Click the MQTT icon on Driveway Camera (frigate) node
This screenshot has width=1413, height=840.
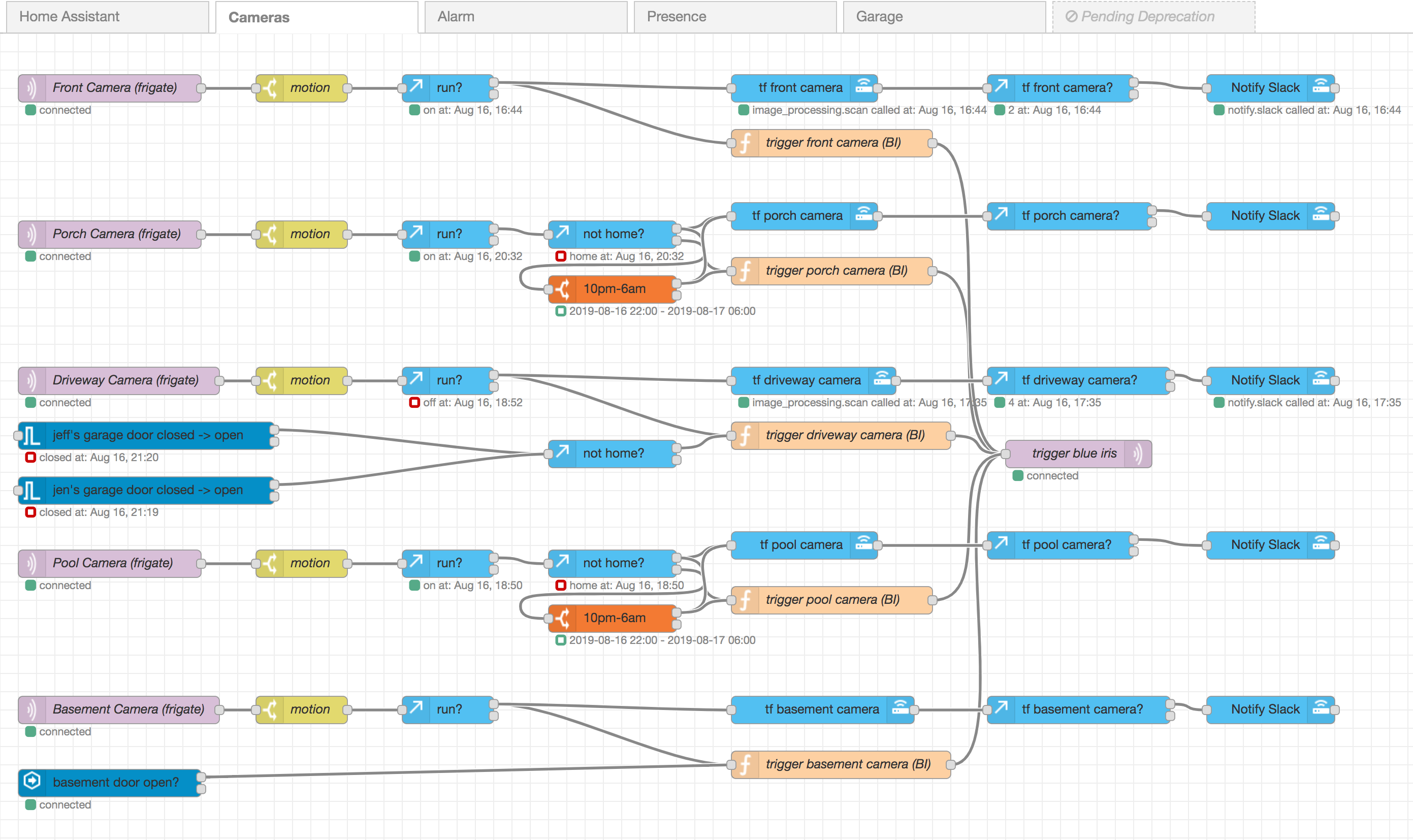point(31,380)
